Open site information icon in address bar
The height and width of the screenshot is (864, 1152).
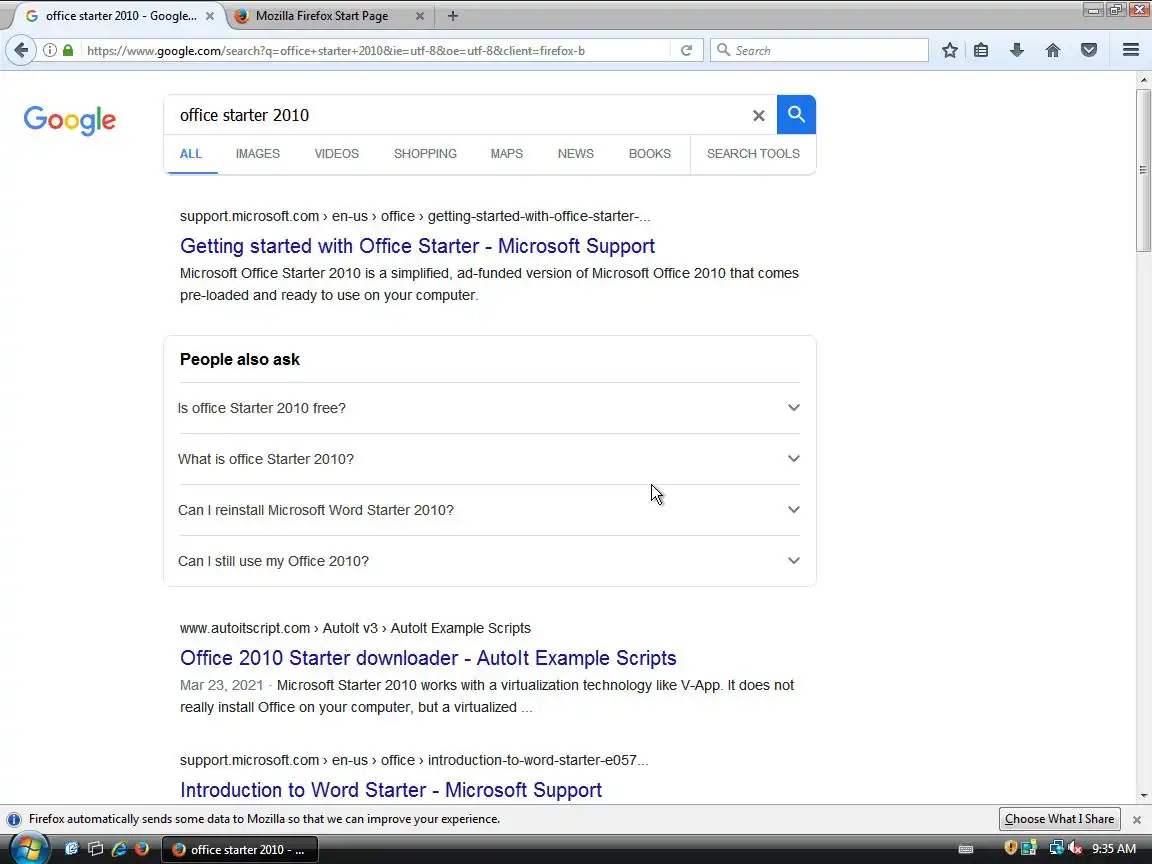click(50, 50)
